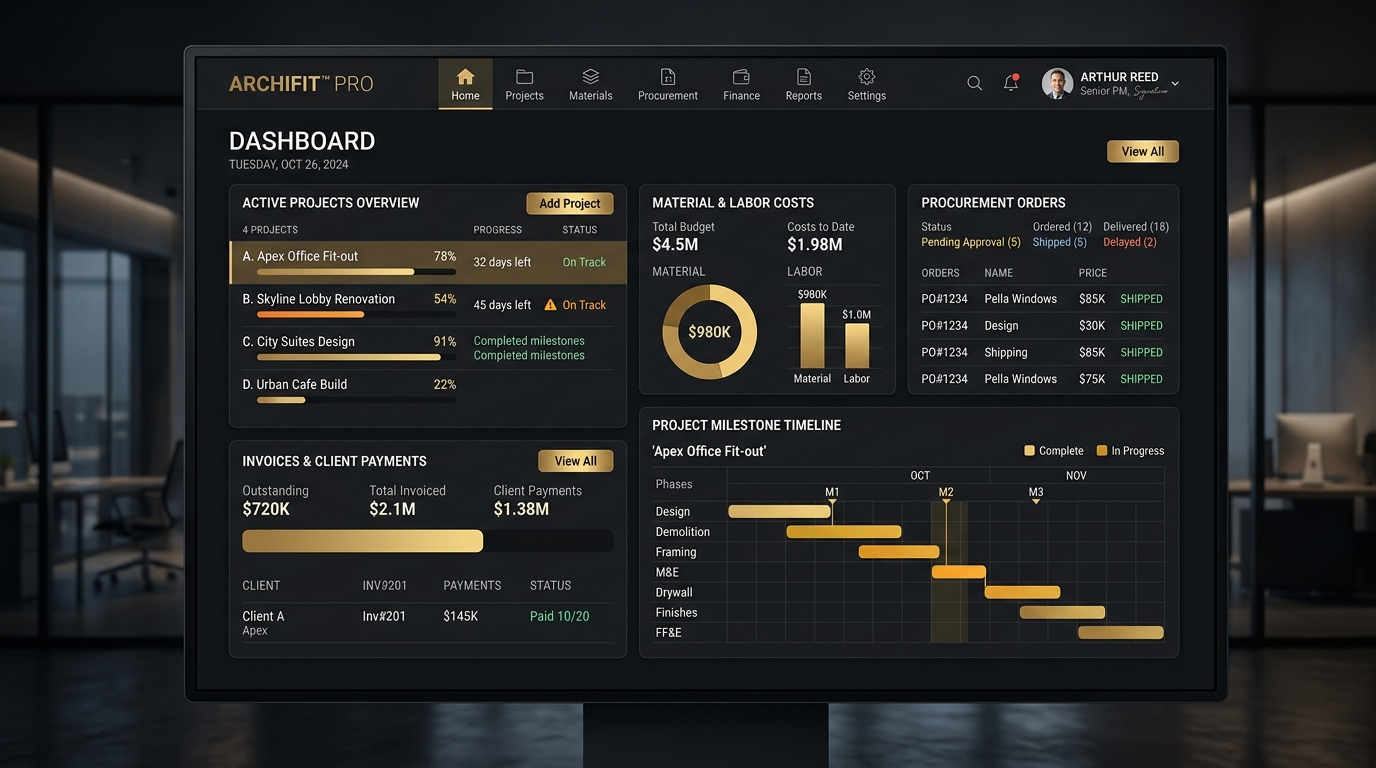The image size is (1376, 768).
Task: Open the Materials section via its layers icon
Action: coord(590,77)
